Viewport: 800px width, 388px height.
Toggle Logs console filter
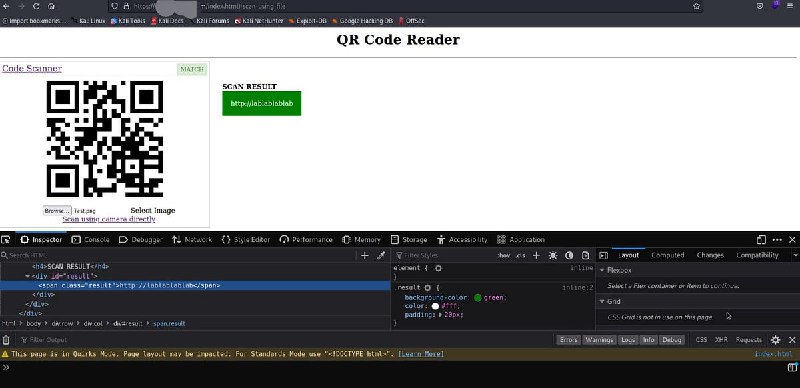[x=628, y=340]
